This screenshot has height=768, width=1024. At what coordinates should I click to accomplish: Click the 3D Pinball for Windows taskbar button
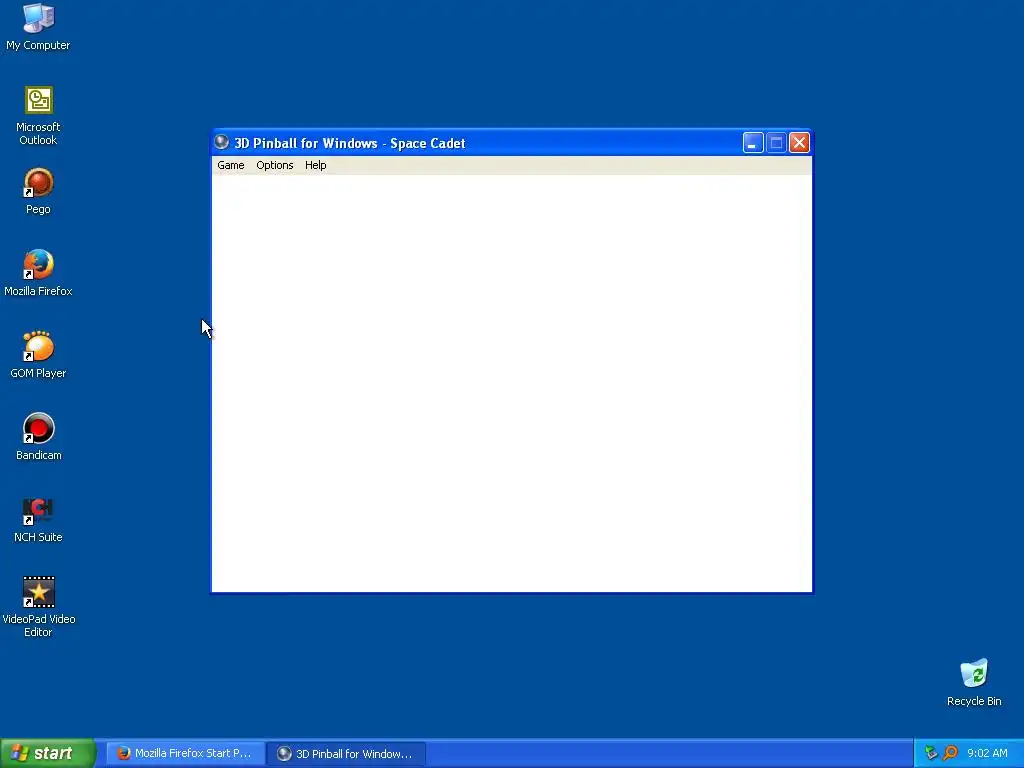tap(347, 754)
